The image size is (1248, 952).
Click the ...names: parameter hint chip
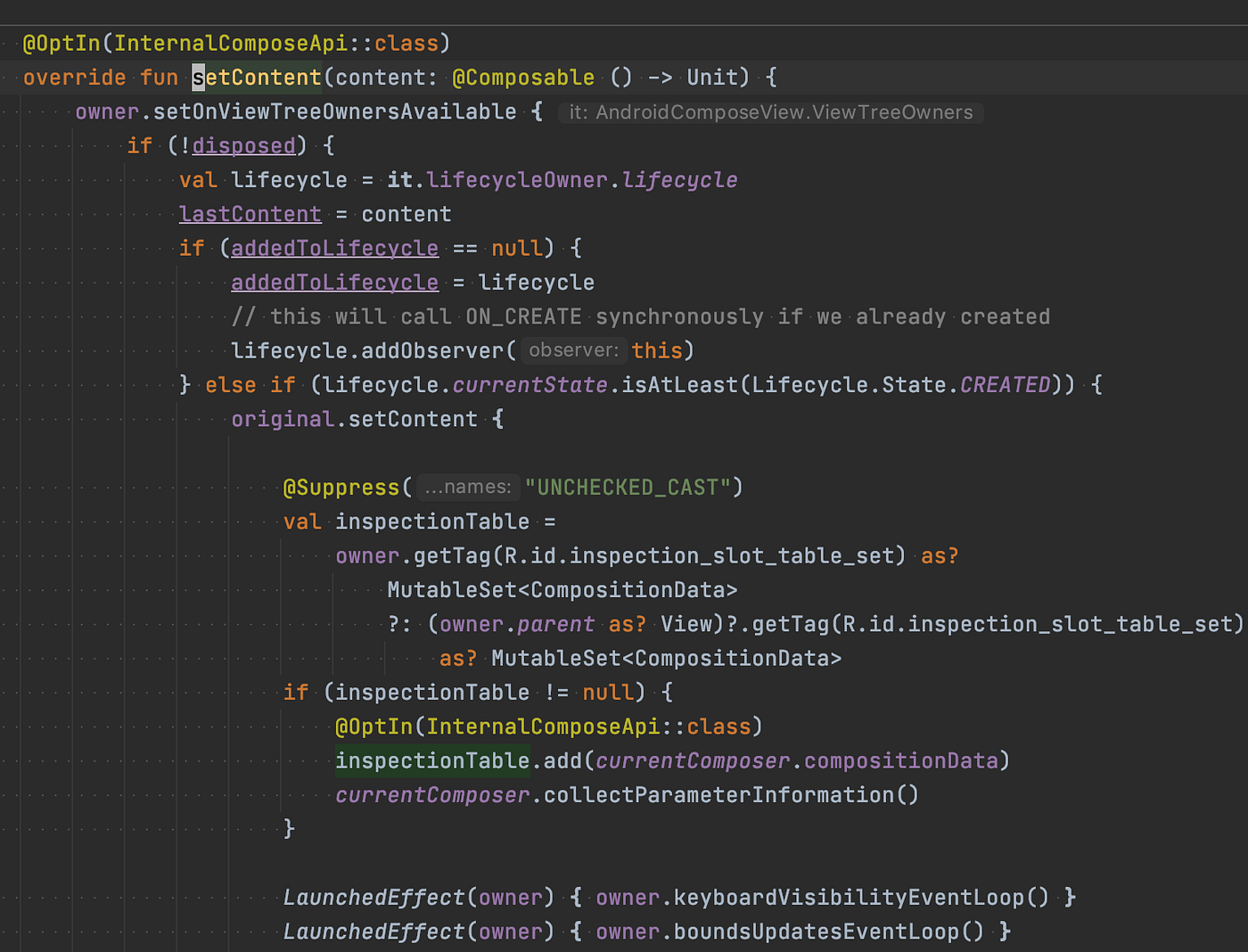point(467,487)
